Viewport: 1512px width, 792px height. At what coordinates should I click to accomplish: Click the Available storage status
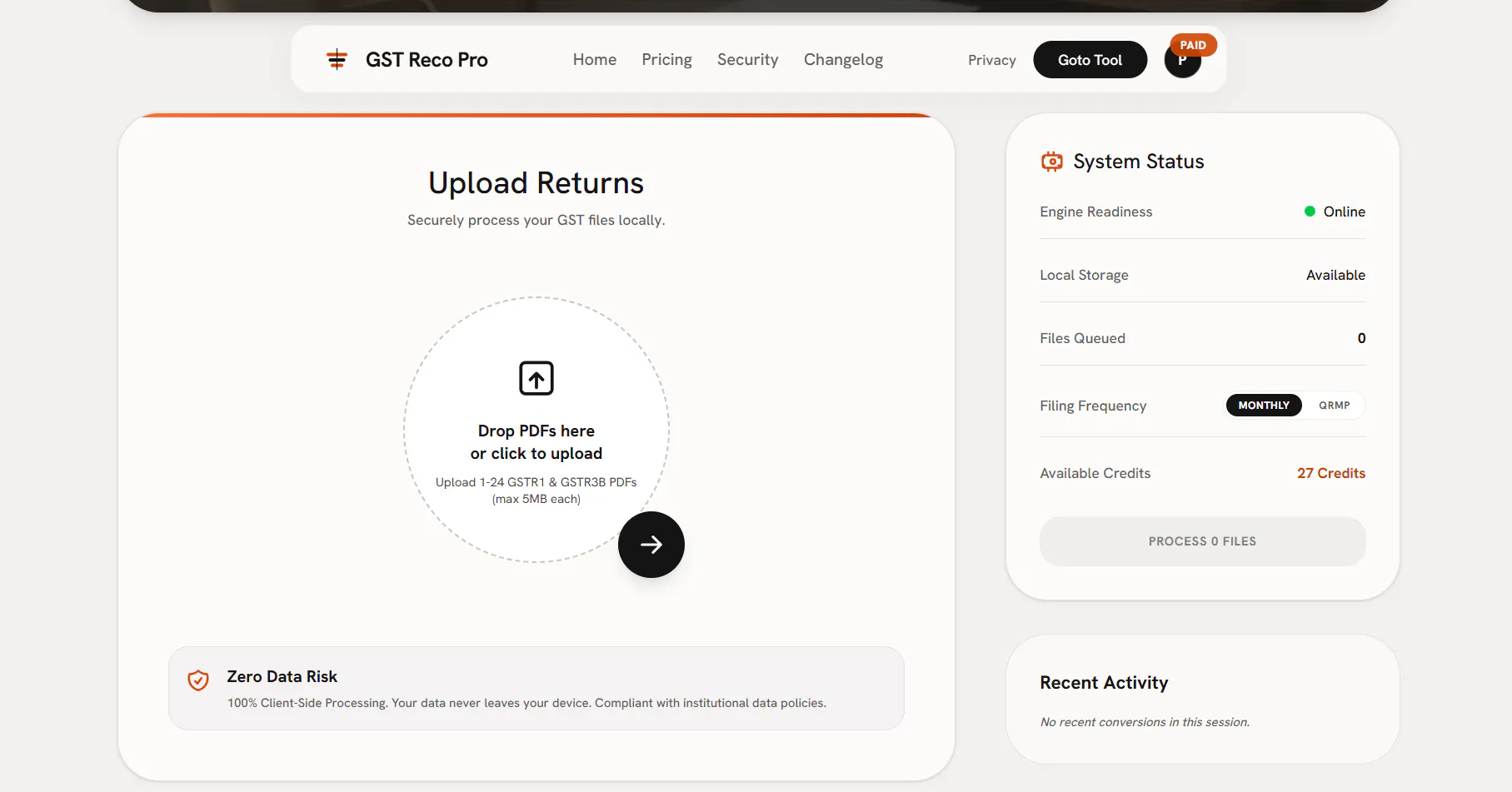pos(1335,275)
